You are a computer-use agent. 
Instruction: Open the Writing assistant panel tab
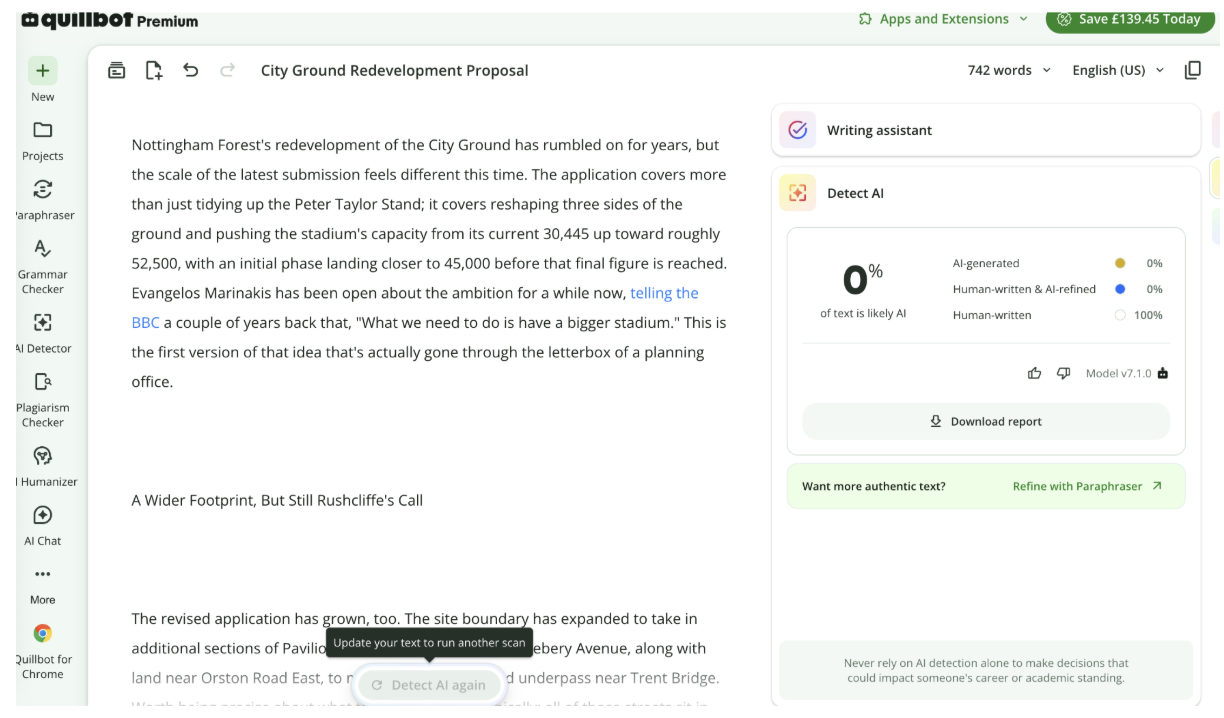click(986, 130)
